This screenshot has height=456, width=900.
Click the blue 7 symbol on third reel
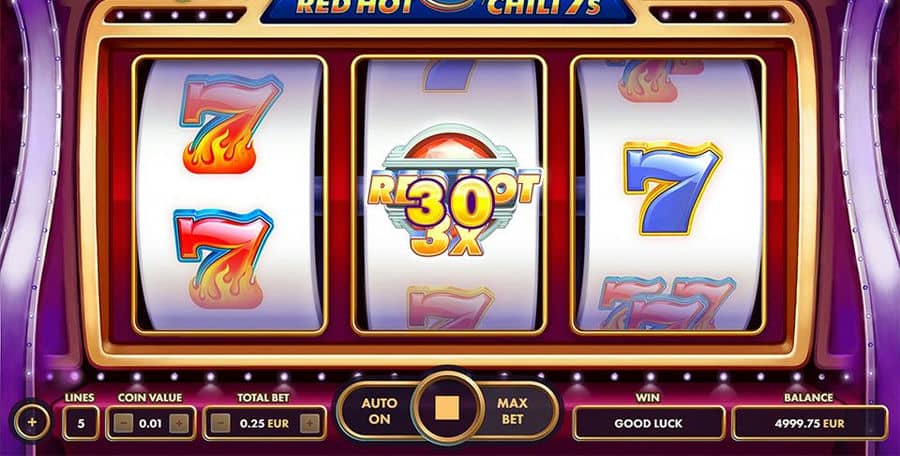pyautogui.click(x=672, y=188)
